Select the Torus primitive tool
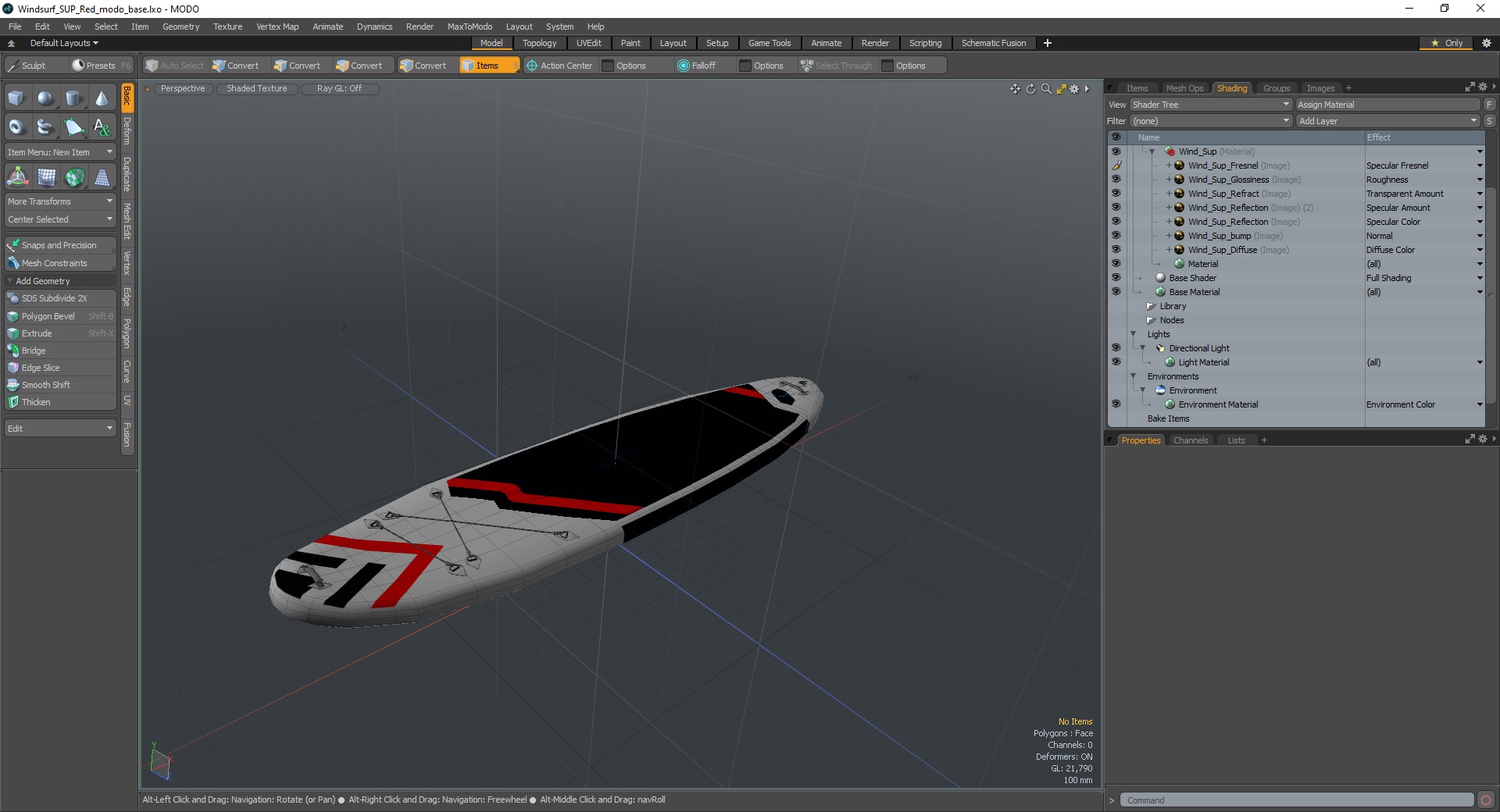The width and height of the screenshot is (1500, 812). 16,126
